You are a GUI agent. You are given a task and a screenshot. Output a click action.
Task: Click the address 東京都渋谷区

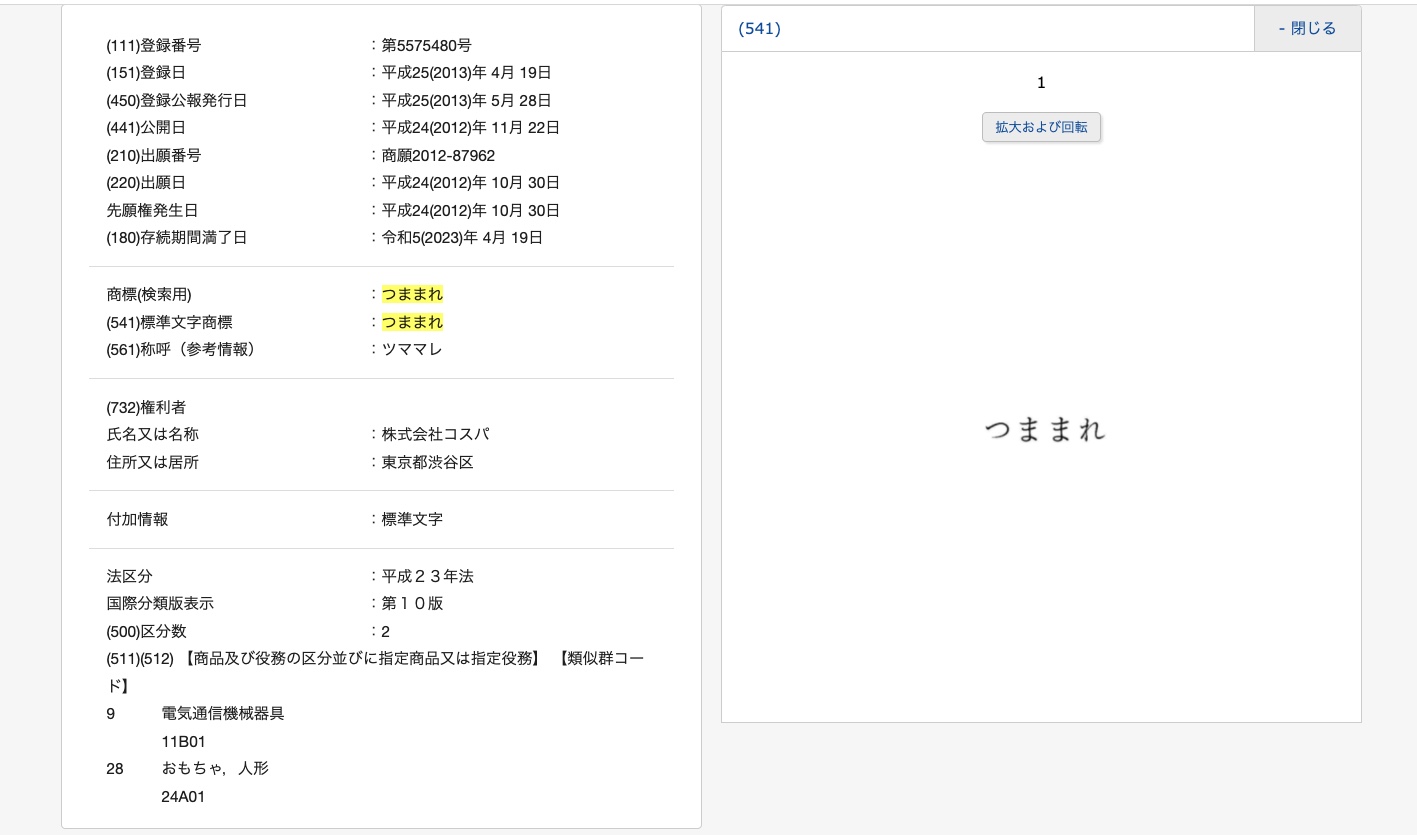pyautogui.click(x=427, y=462)
